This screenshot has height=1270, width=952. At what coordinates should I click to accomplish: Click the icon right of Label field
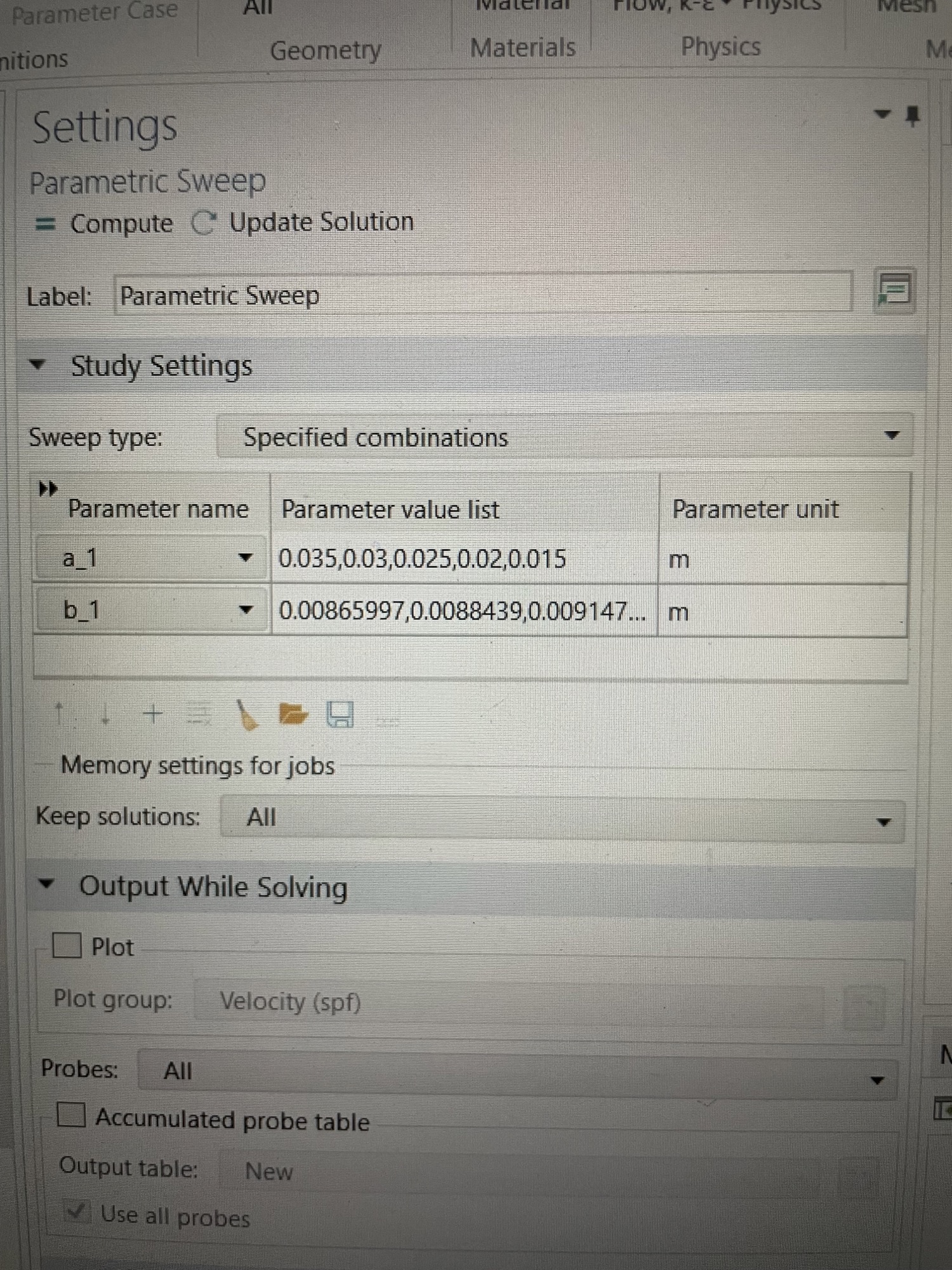pos(894,291)
